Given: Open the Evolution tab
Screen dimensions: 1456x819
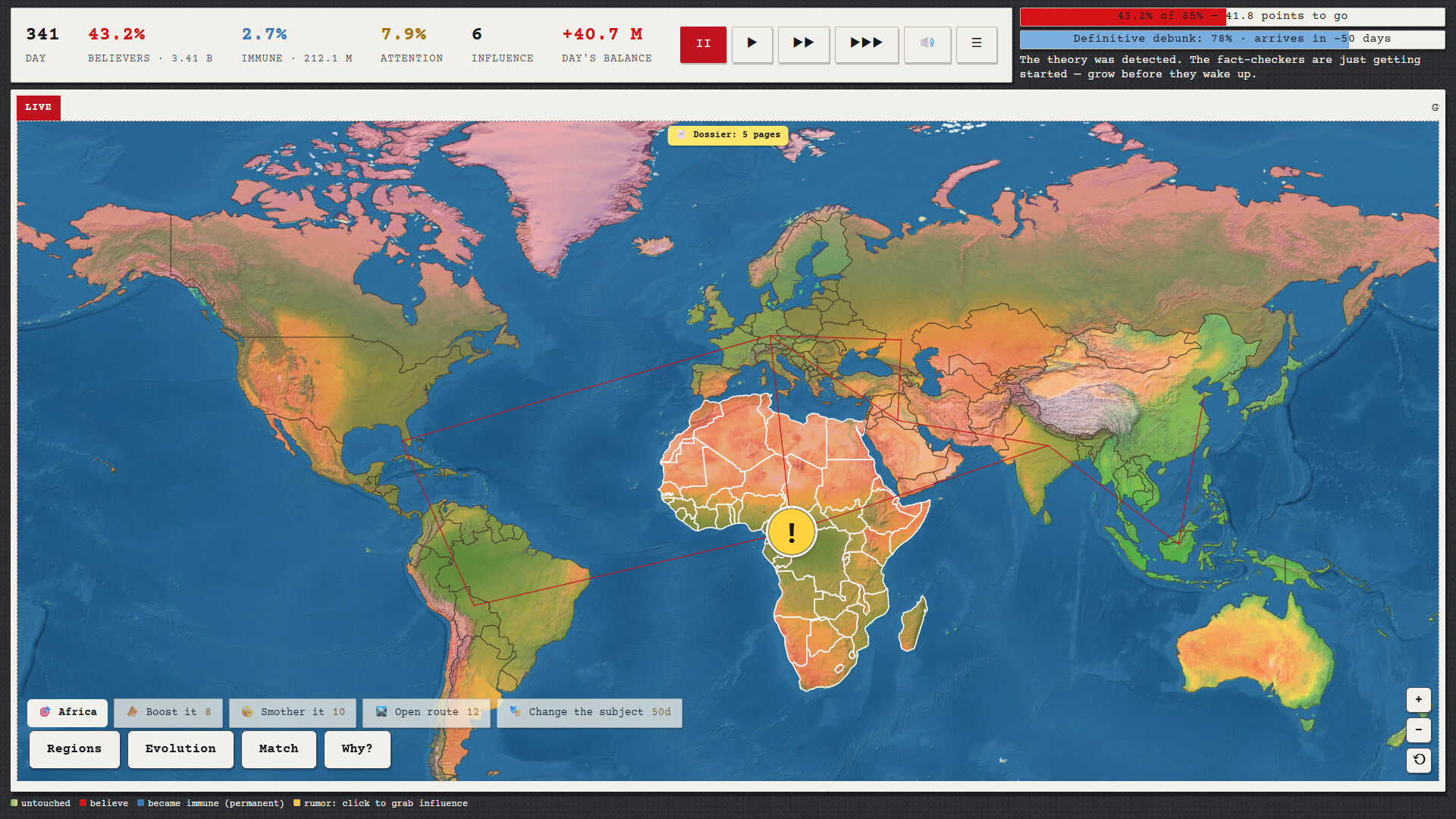Looking at the screenshot, I should [x=180, y=749].
